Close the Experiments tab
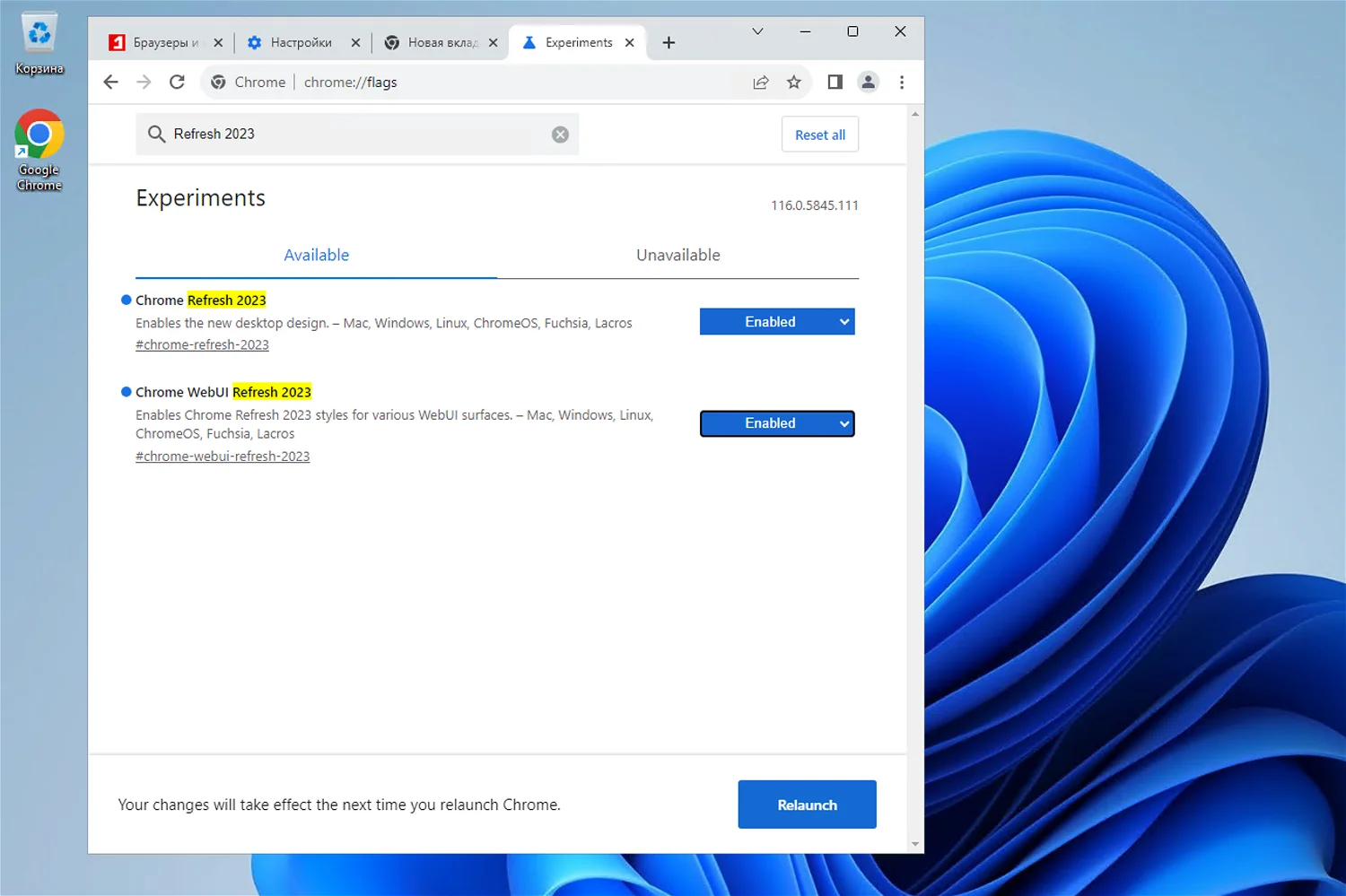Screen dimensions: 1346x896 coord(630,42)
